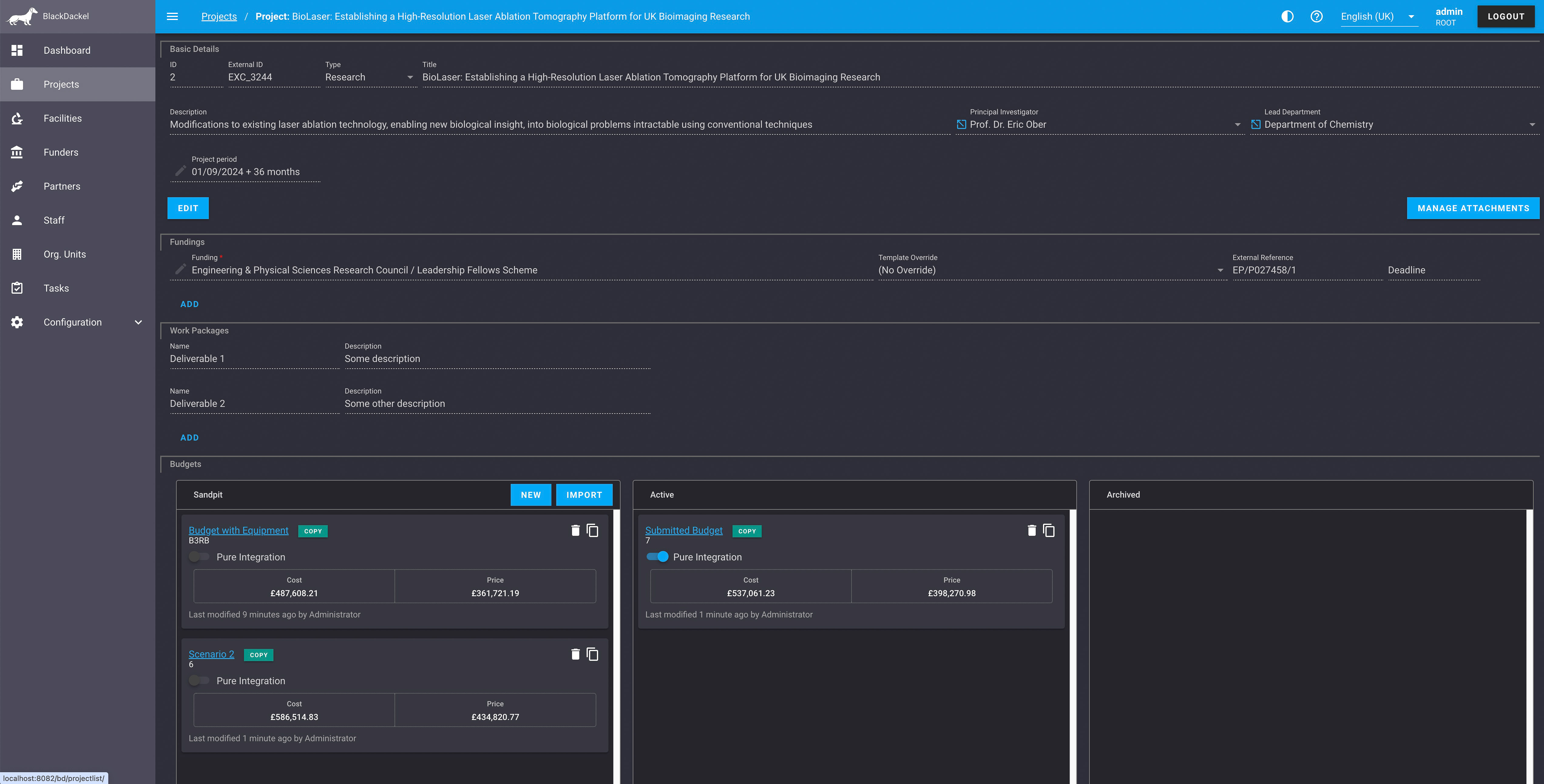Click the Sandpit column scrollbar

coord(617,646)
